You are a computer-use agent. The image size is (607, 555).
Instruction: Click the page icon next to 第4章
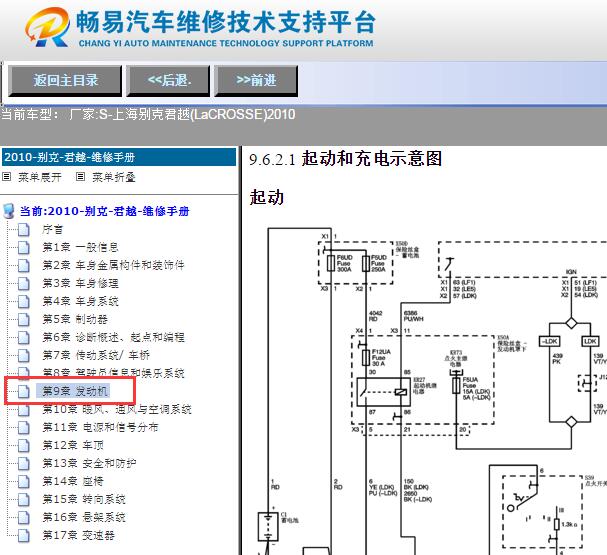pyautogui.click(x=24, y=301)
